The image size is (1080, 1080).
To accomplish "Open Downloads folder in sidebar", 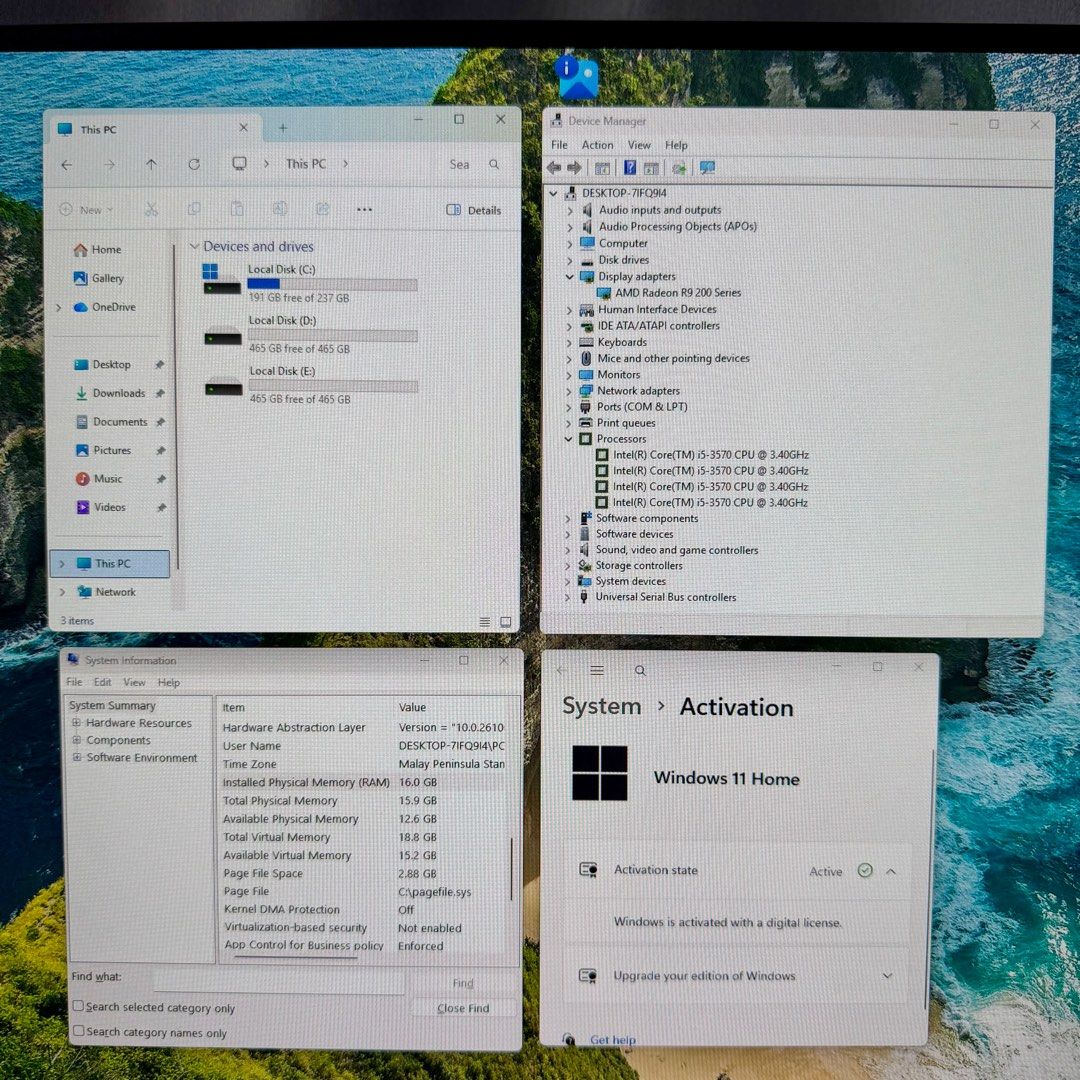I will pyautogui.click(x=110, y=393).
